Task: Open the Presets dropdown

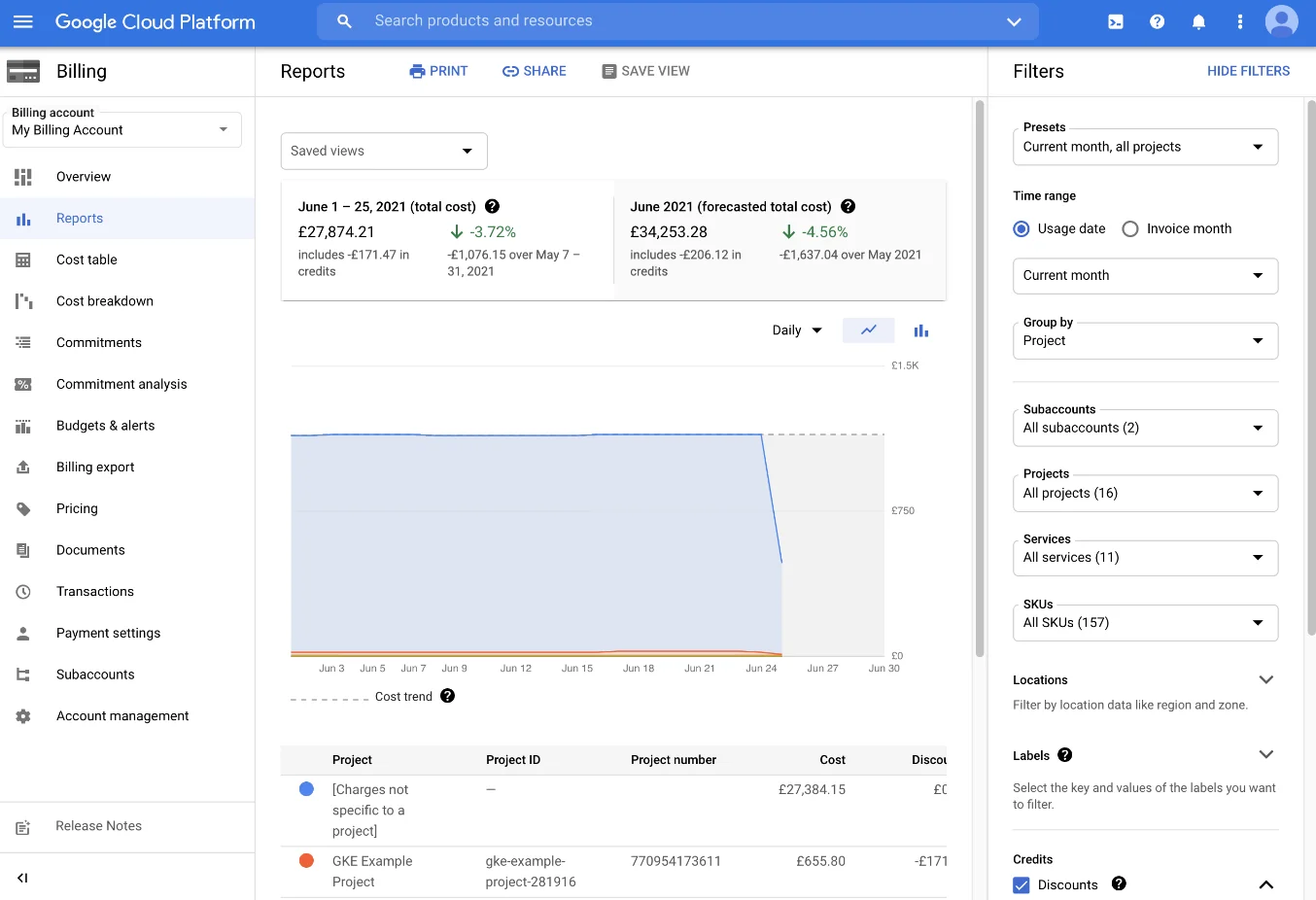Action: tap(1145, 147)
